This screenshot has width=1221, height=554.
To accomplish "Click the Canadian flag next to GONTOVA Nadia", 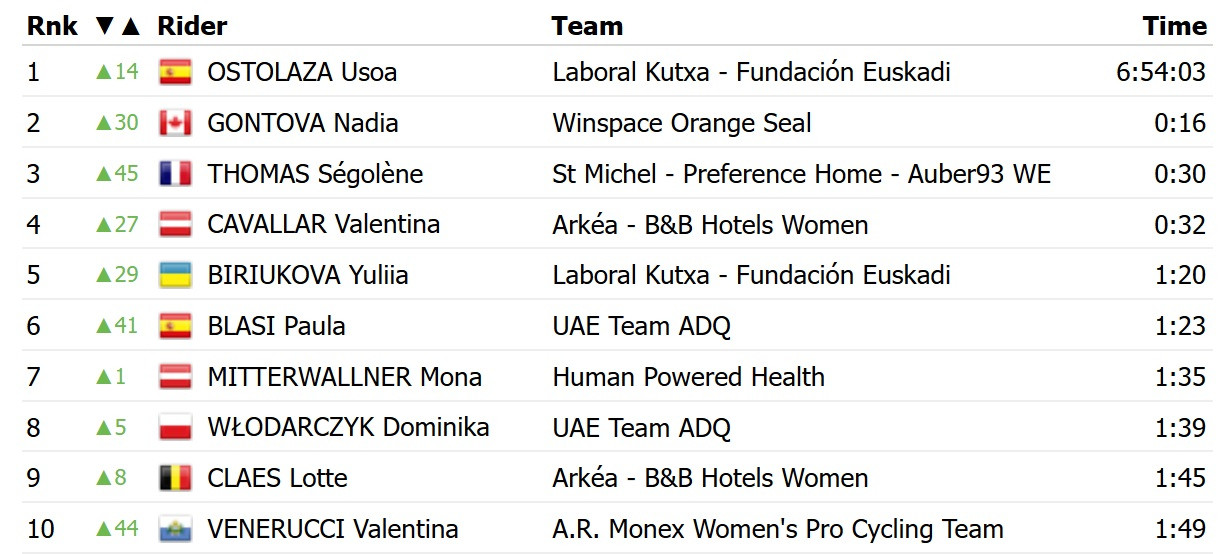I will click(x=175, y=123).
